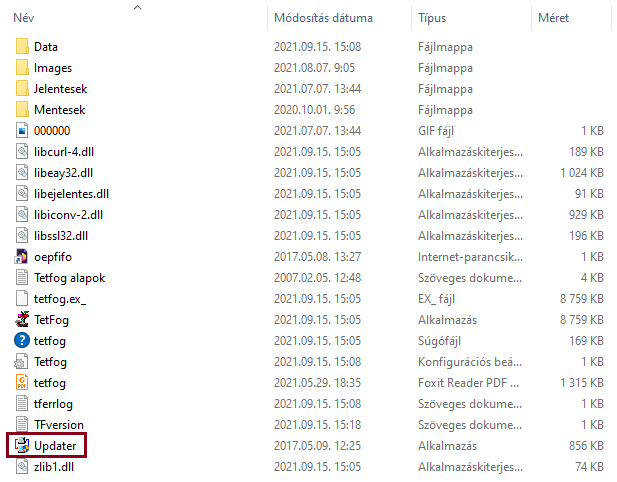This screenshot has width=617, height=482.
Task: Select the Images folder name
Action: coord(53,68)
